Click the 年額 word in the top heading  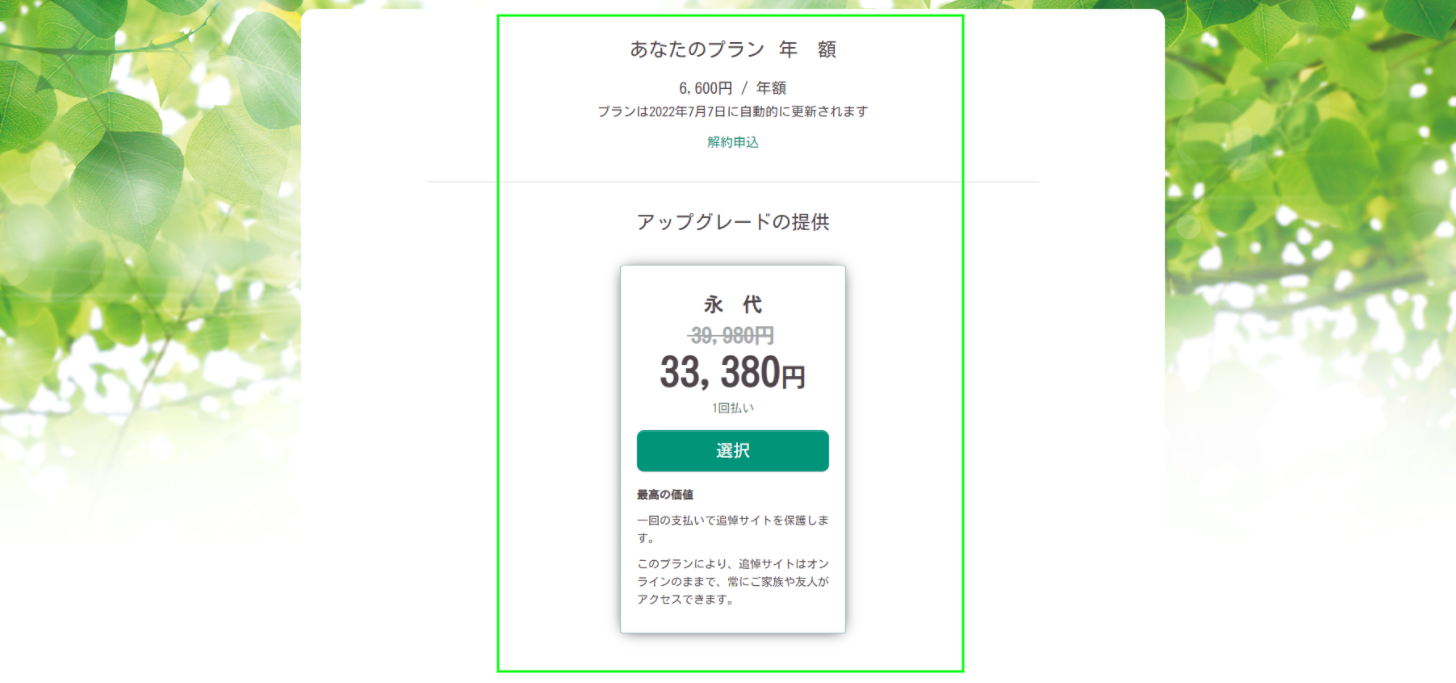tap(807, 50)
